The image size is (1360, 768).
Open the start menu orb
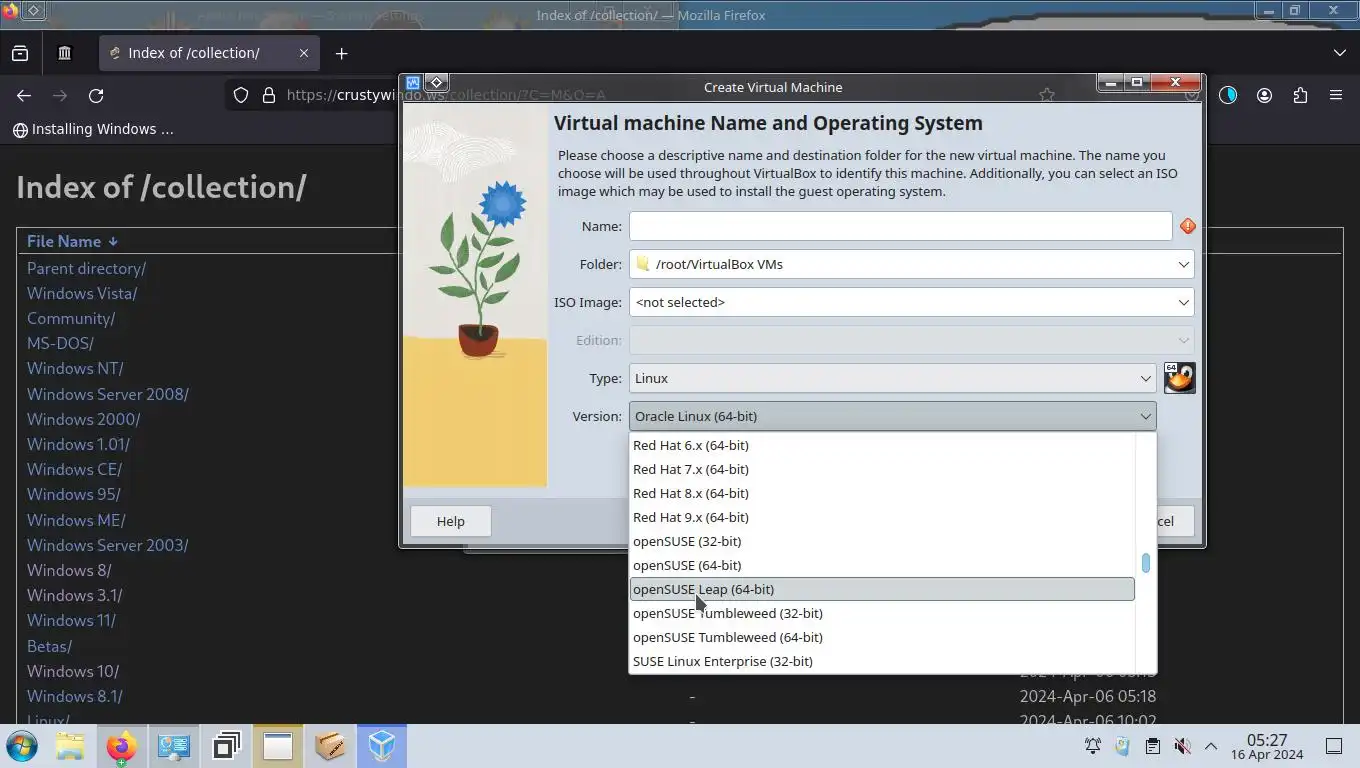click(x=22, y=746)
